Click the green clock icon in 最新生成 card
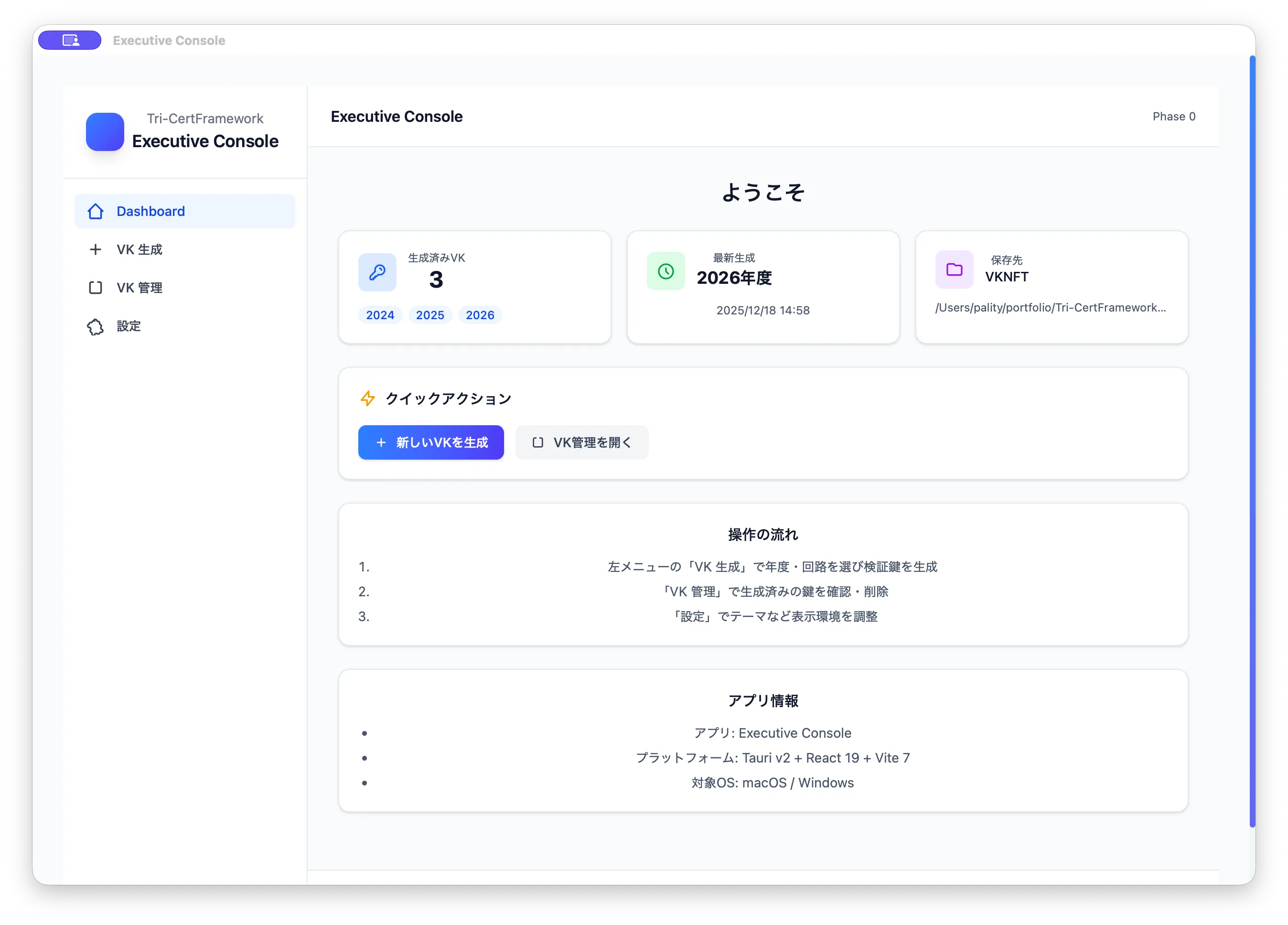This screenshot has height=925, width=1288. coord(665,271)
